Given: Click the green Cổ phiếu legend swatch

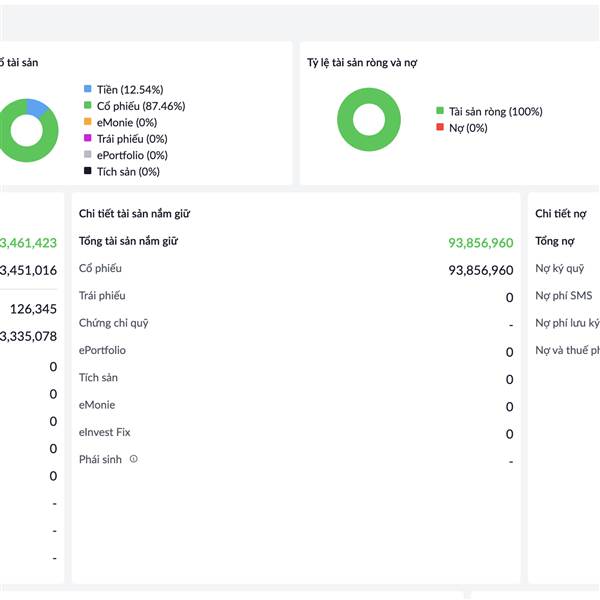Looking at the screenshot, I should point(88,106).
